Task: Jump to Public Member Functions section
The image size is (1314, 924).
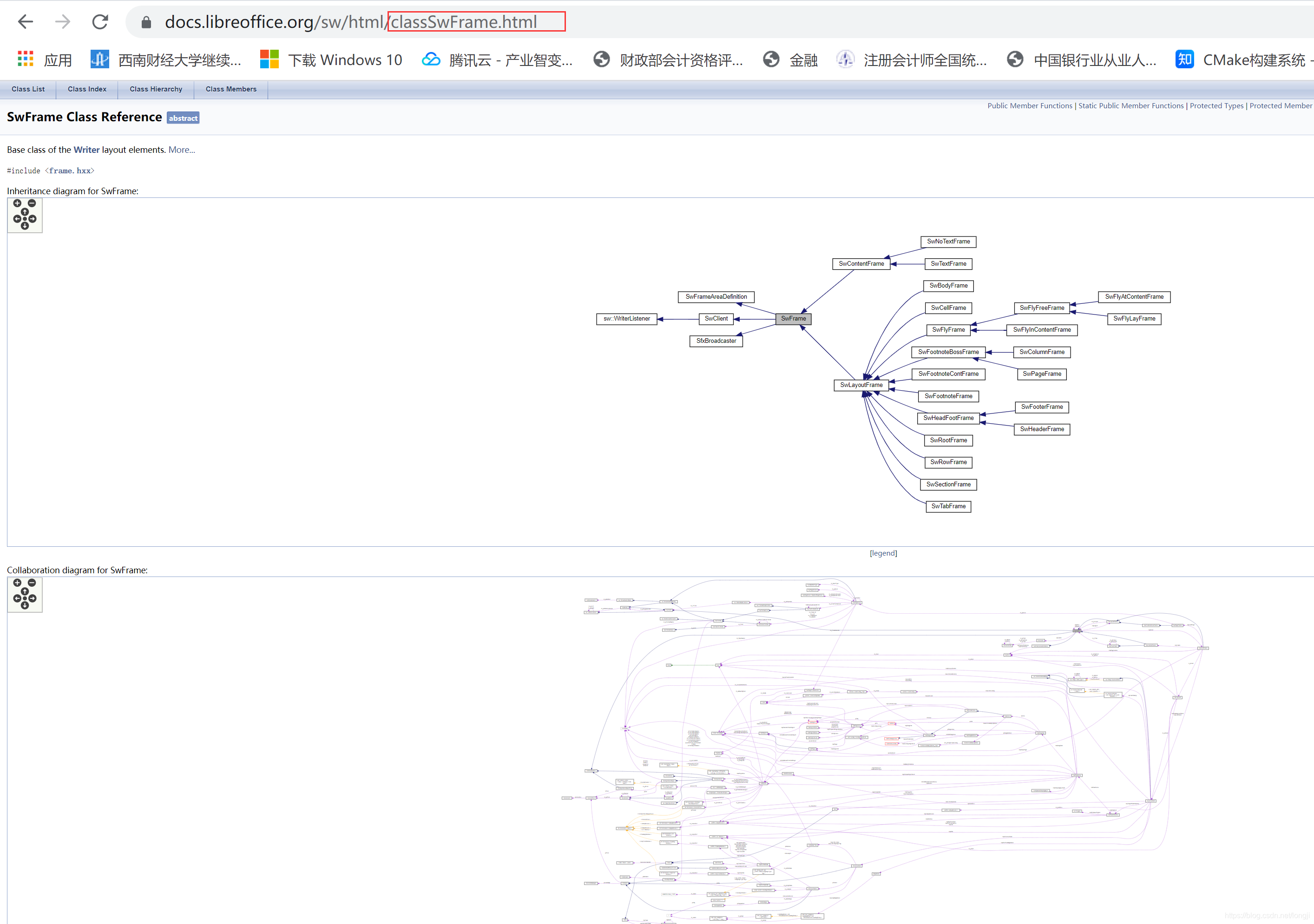Action: [x=1029, y=106]
